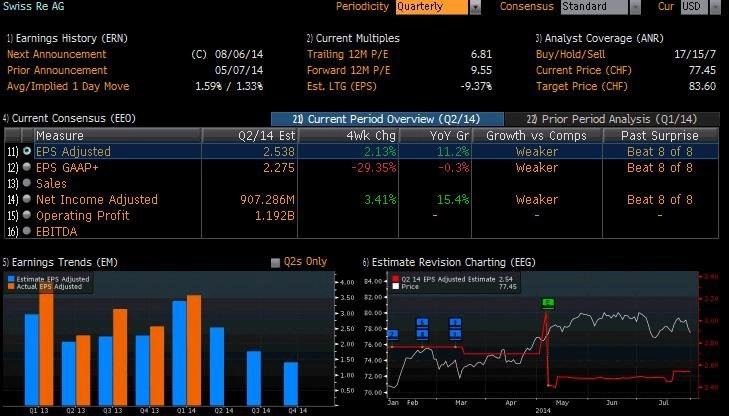Click the Swiss Re AG security name
Viewport: 729px width, 416px height.
coord(33,7)
